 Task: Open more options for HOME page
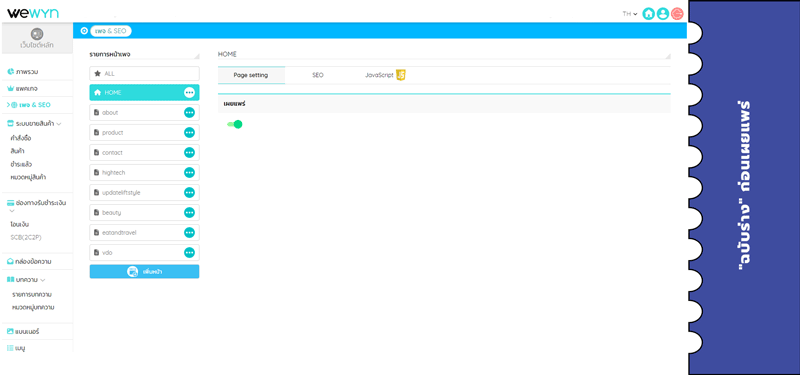189,92
